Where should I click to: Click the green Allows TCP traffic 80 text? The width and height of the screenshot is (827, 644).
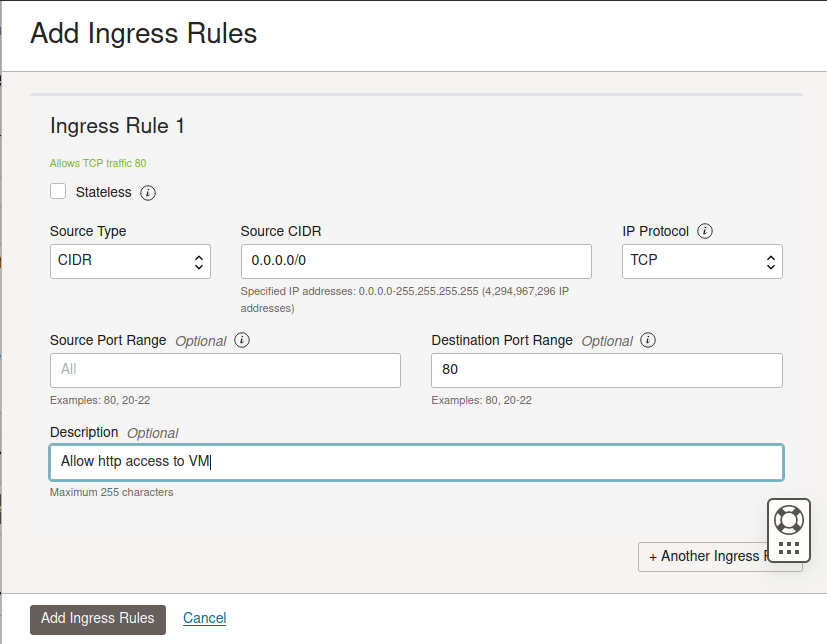[98, 163]
